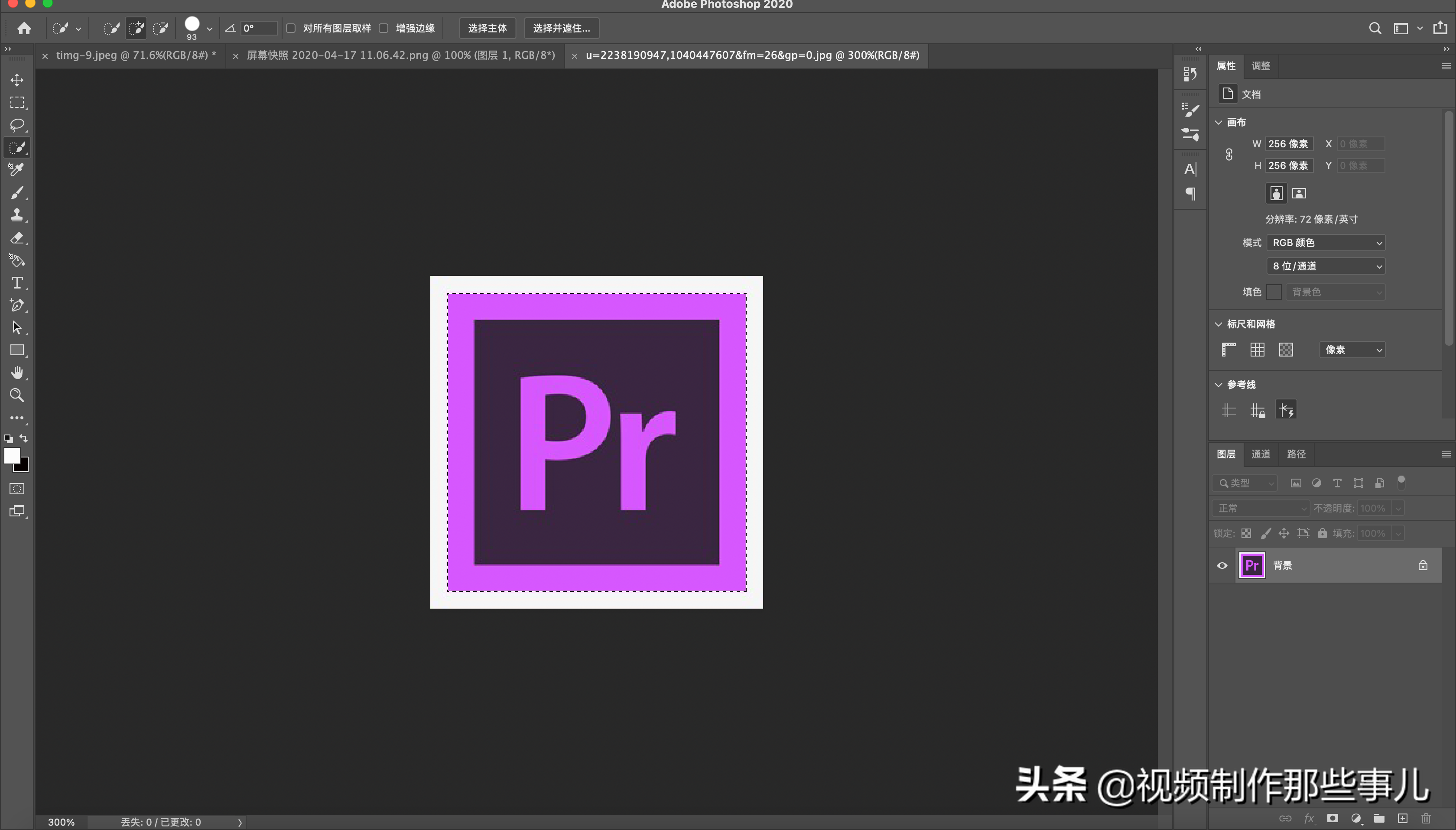Select the Paint Bucket tool
Viewport: 1456px width, 830px height.
coord(17,260)
